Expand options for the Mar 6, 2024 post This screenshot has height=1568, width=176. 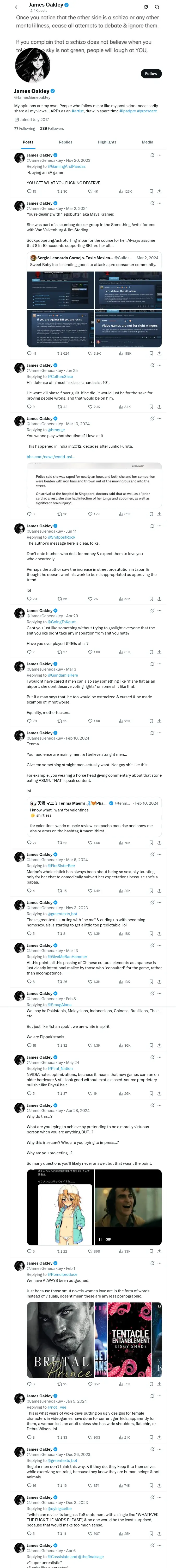pyautogui.click(x=160, y=854)
